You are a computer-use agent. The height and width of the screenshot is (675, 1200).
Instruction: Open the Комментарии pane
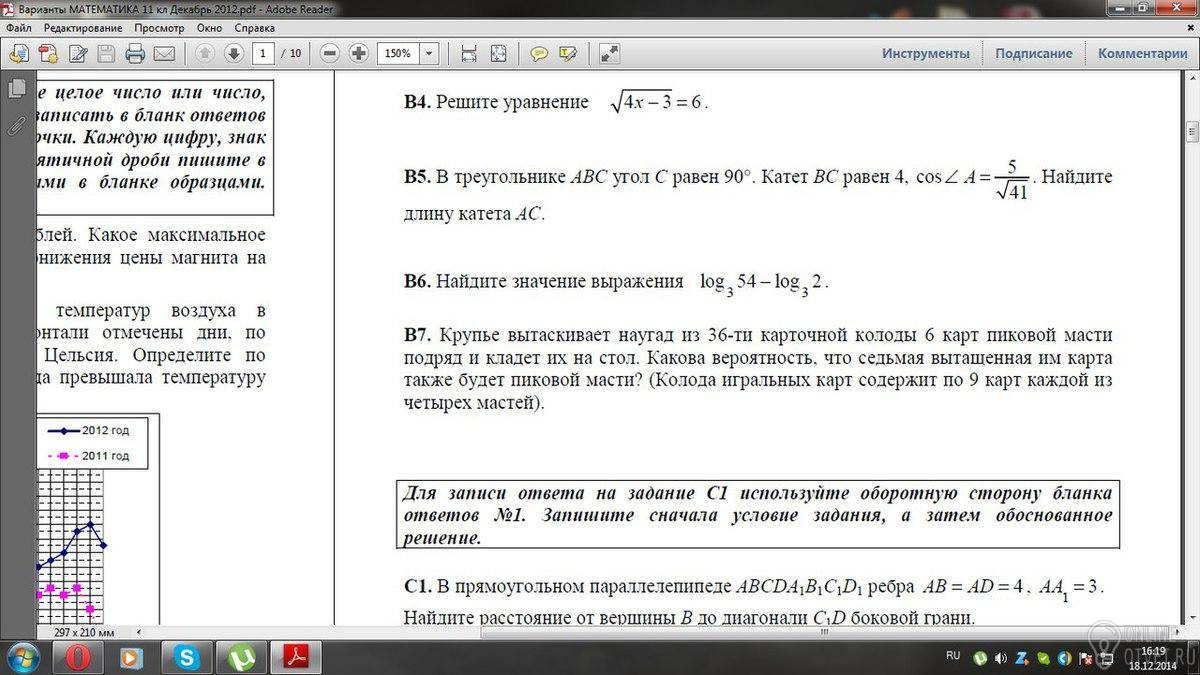1143,53
